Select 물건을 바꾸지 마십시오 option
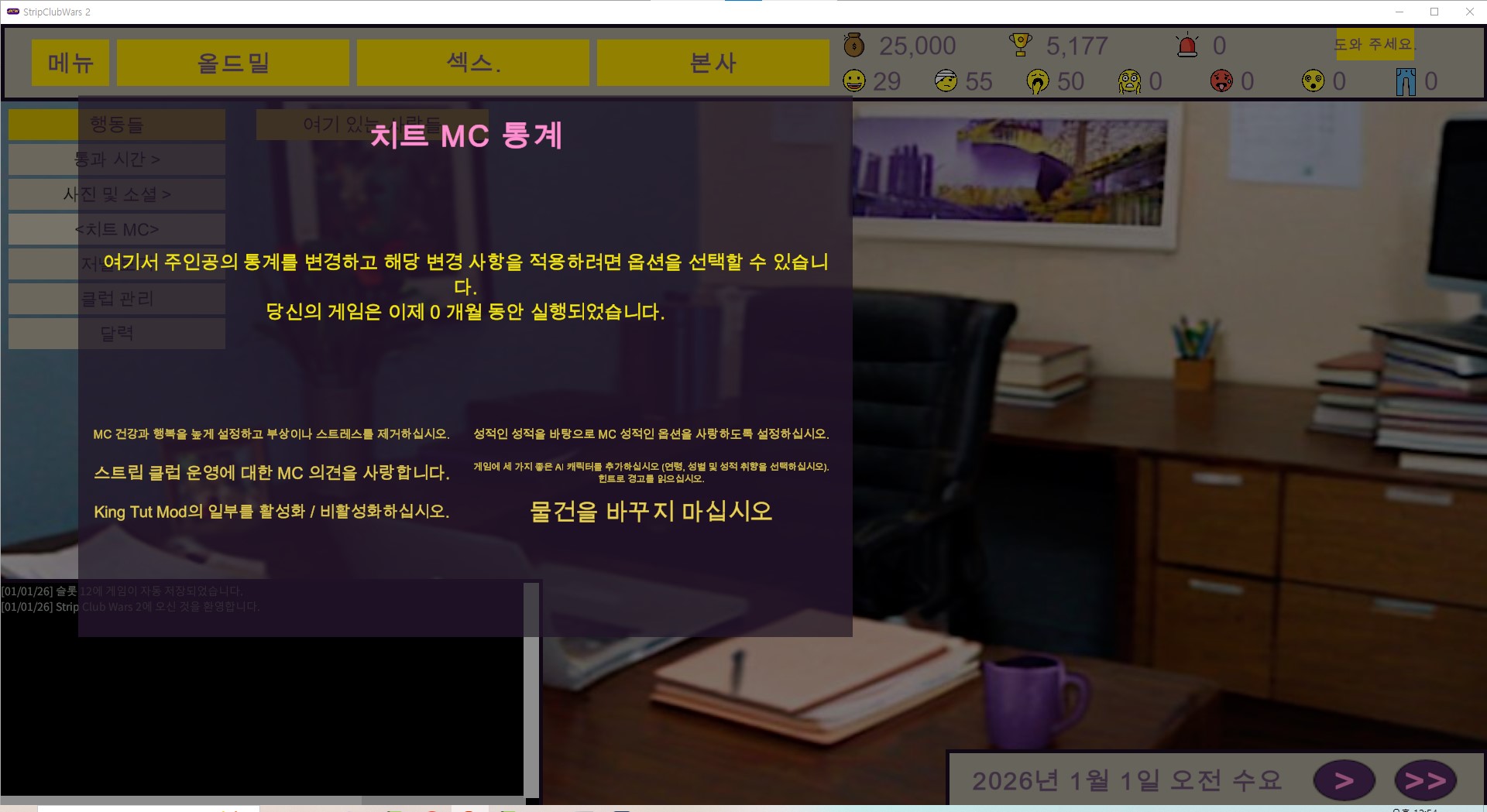The width and height of the screenshot is (1487, 812). [651, 512]
